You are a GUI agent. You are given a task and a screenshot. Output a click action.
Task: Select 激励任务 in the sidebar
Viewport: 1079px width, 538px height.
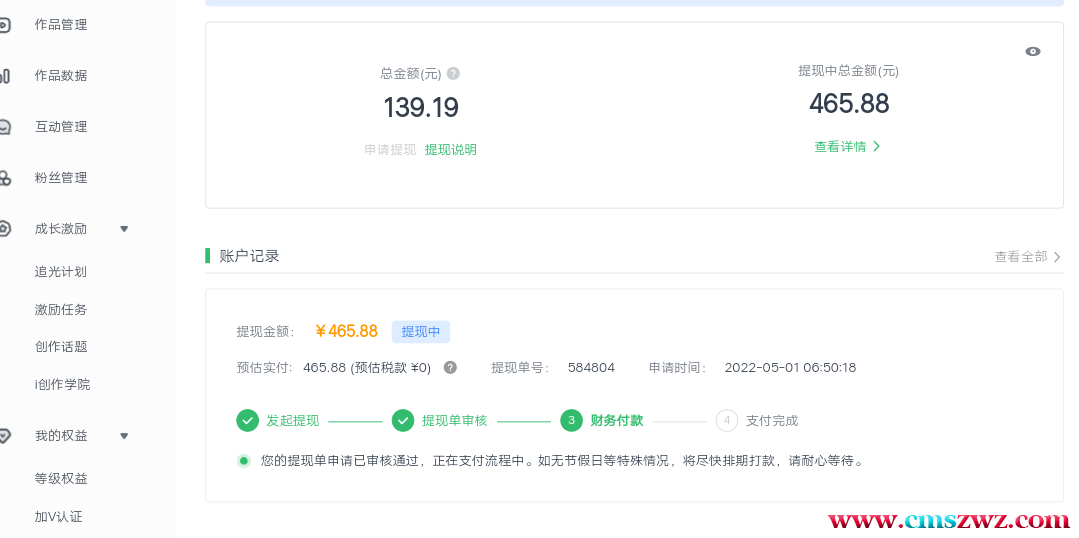click(61, 310)
